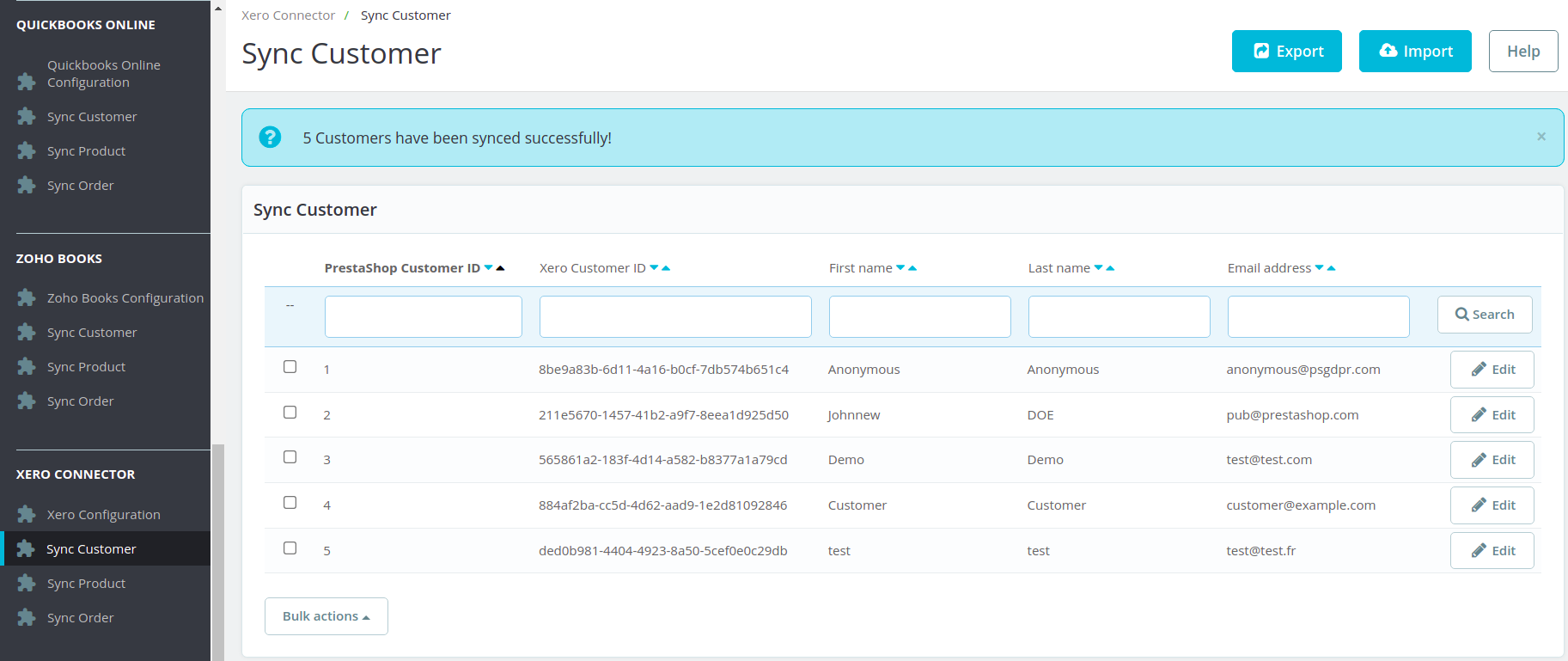
Task: Sort Email address ascending
Action: tap(1331, 267)
